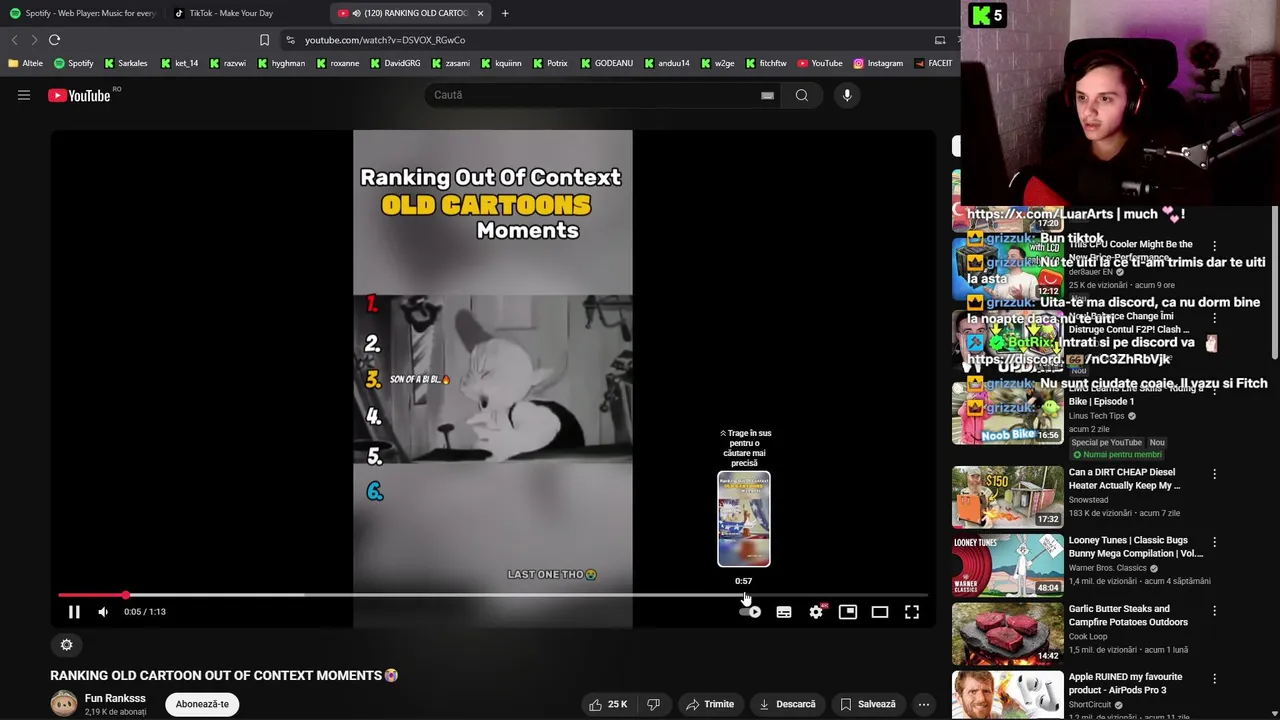Screen dimensions: 1280x720
Task: Toggle the autoplay switch in player controls
Action: [750, 612]
